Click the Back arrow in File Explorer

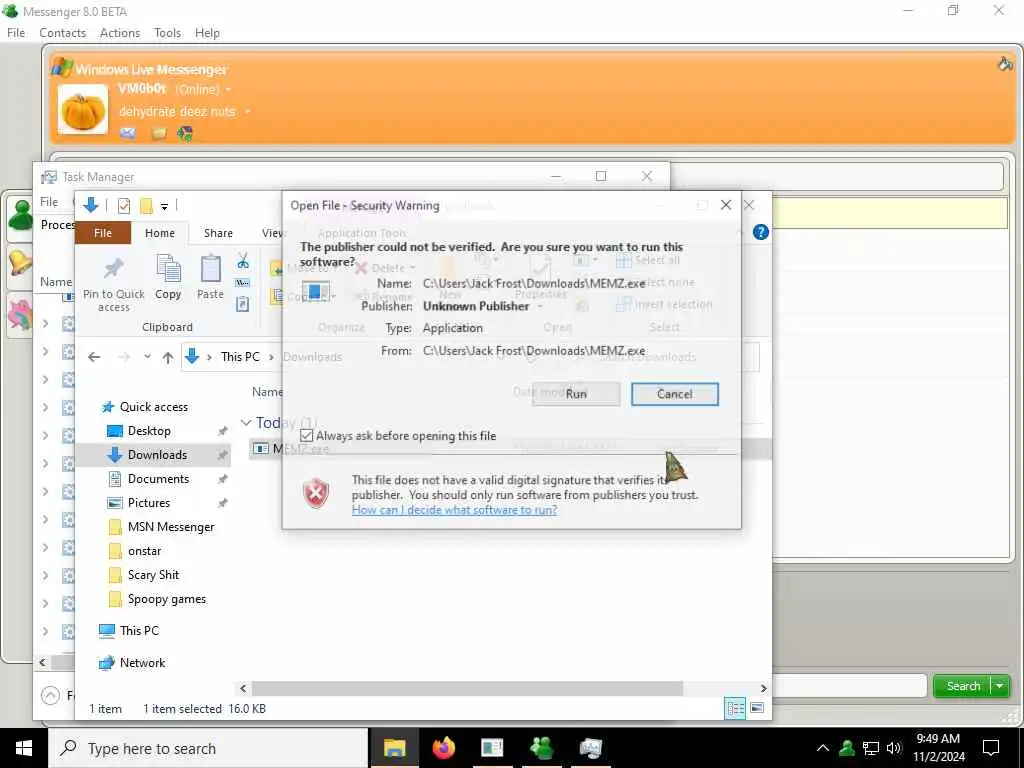(94, 357)
